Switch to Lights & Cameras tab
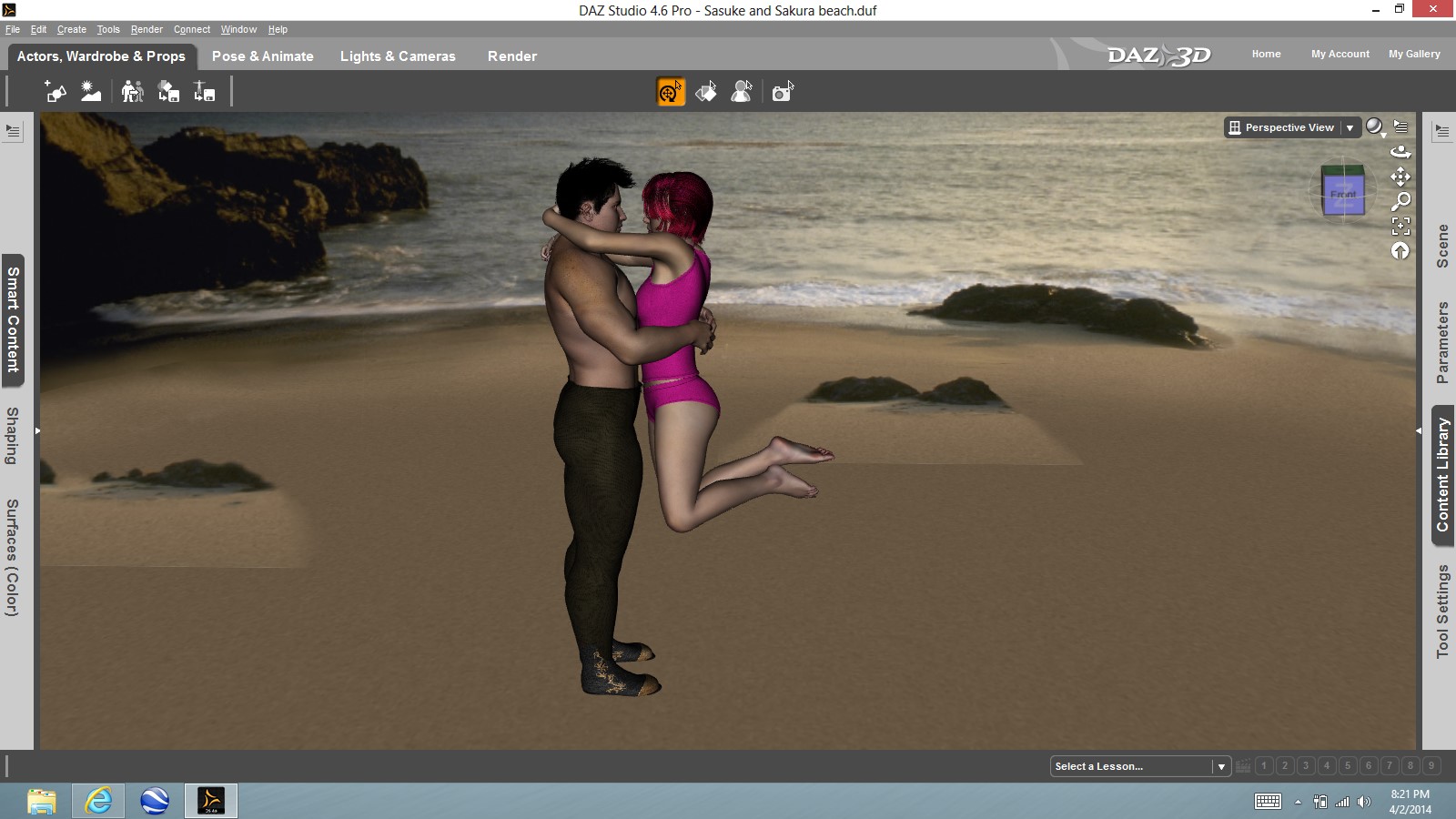 click(x=398, y=56)
